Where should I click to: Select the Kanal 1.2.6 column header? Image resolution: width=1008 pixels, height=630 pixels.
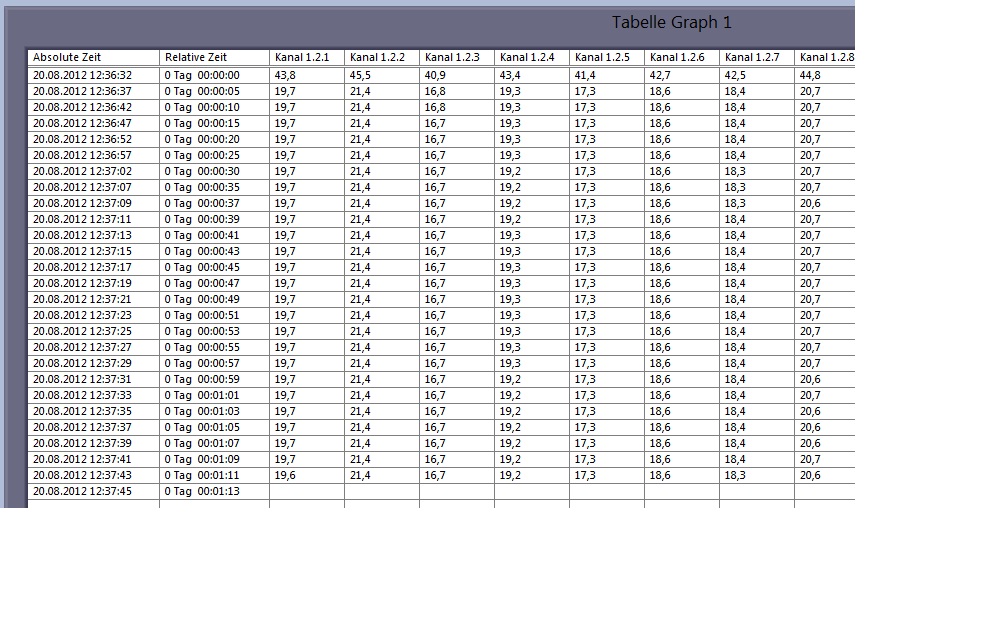pyautogui.click(x=682, y=57)
